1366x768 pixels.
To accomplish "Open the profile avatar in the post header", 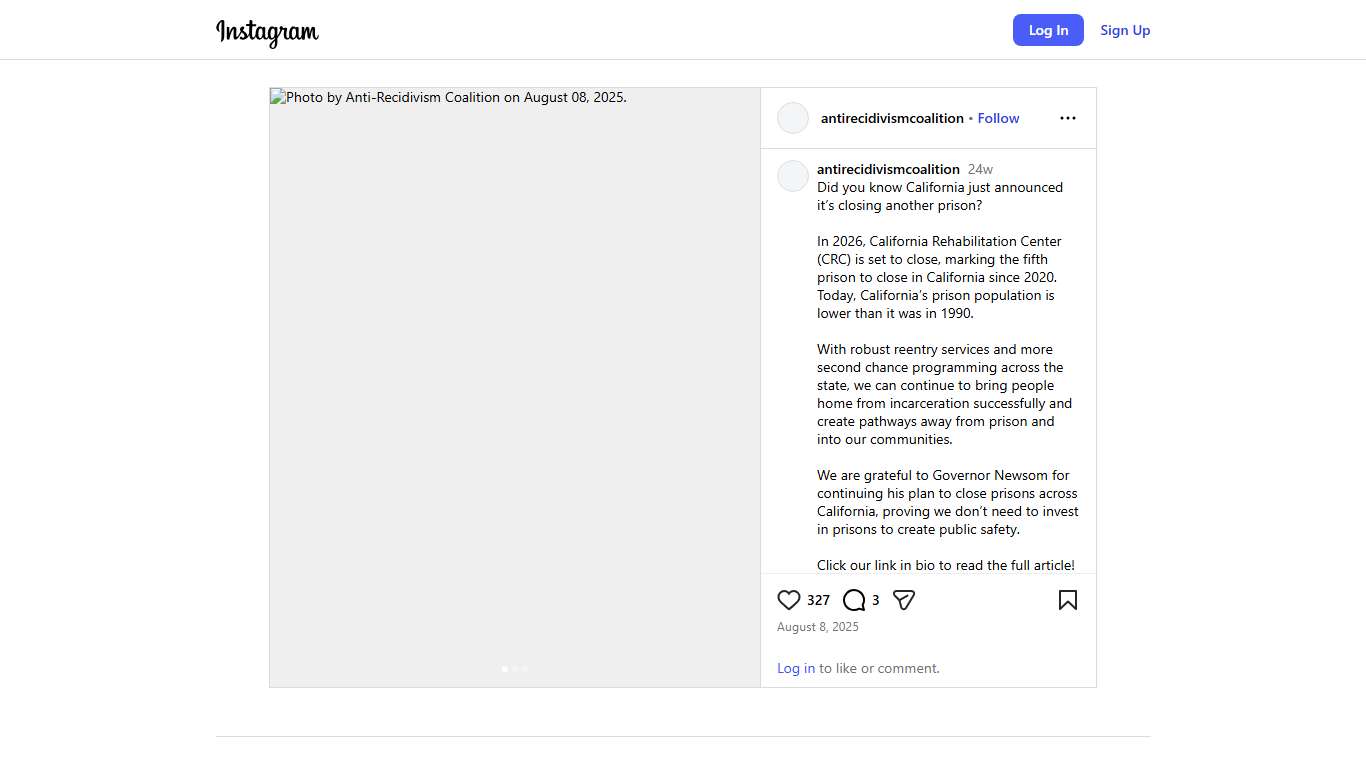I will [x=793, y=118].
